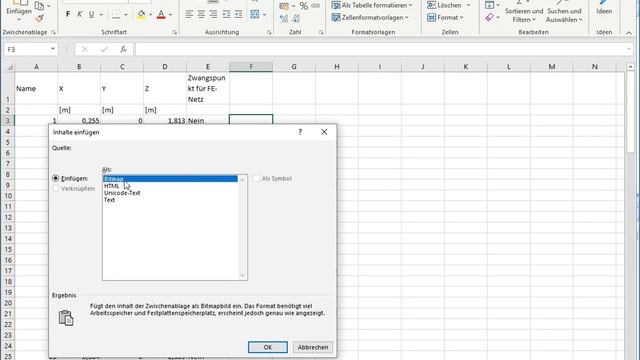Select the Verknüpfen radio button
Screen dimensions: 640x360
pyautogui.click(x=56, y=189)
